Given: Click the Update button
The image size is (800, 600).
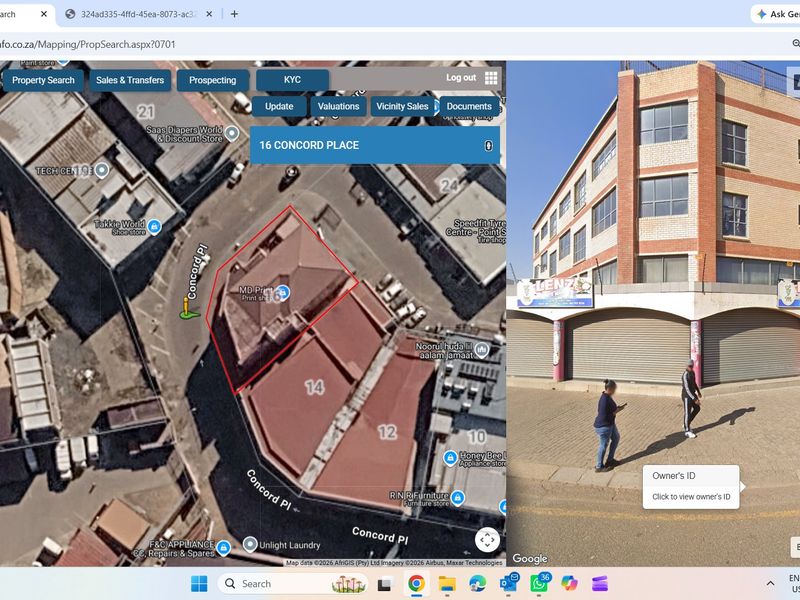Looking at the screenshot, I should (x=279, y=106).
